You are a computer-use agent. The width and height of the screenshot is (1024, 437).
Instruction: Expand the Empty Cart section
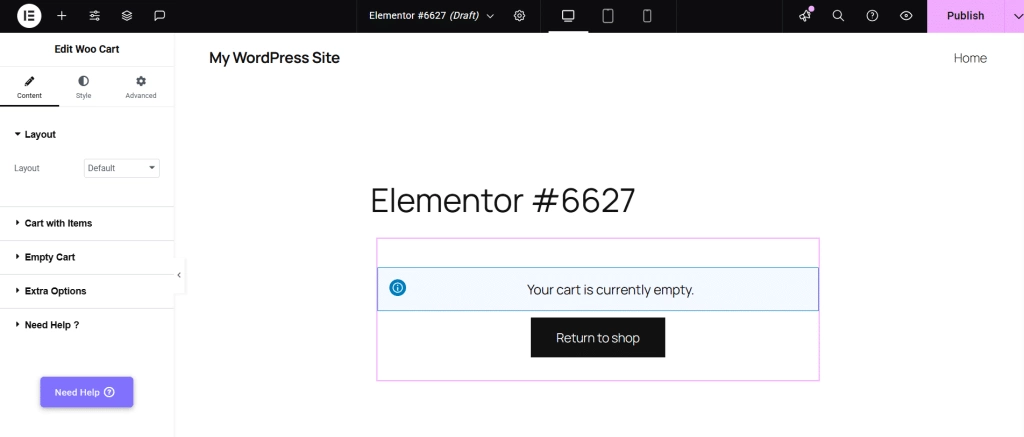(50, 257)
